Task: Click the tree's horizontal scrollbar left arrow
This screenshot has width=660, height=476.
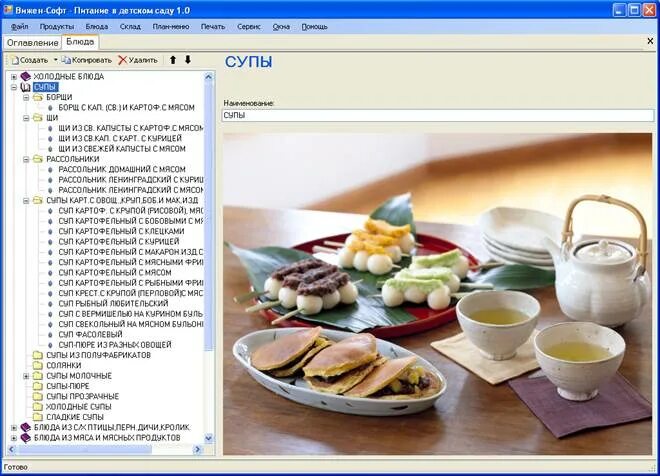Action: 12,449
